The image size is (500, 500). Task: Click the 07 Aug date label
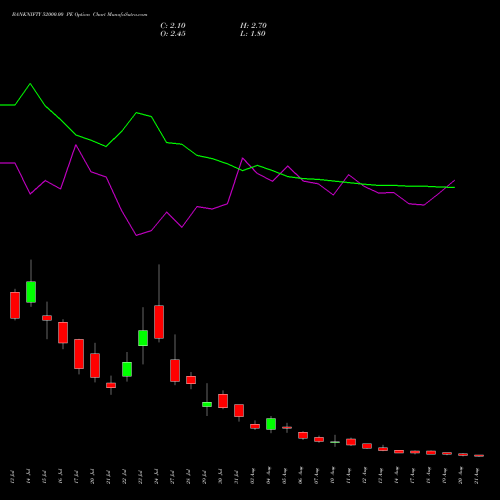317,476
